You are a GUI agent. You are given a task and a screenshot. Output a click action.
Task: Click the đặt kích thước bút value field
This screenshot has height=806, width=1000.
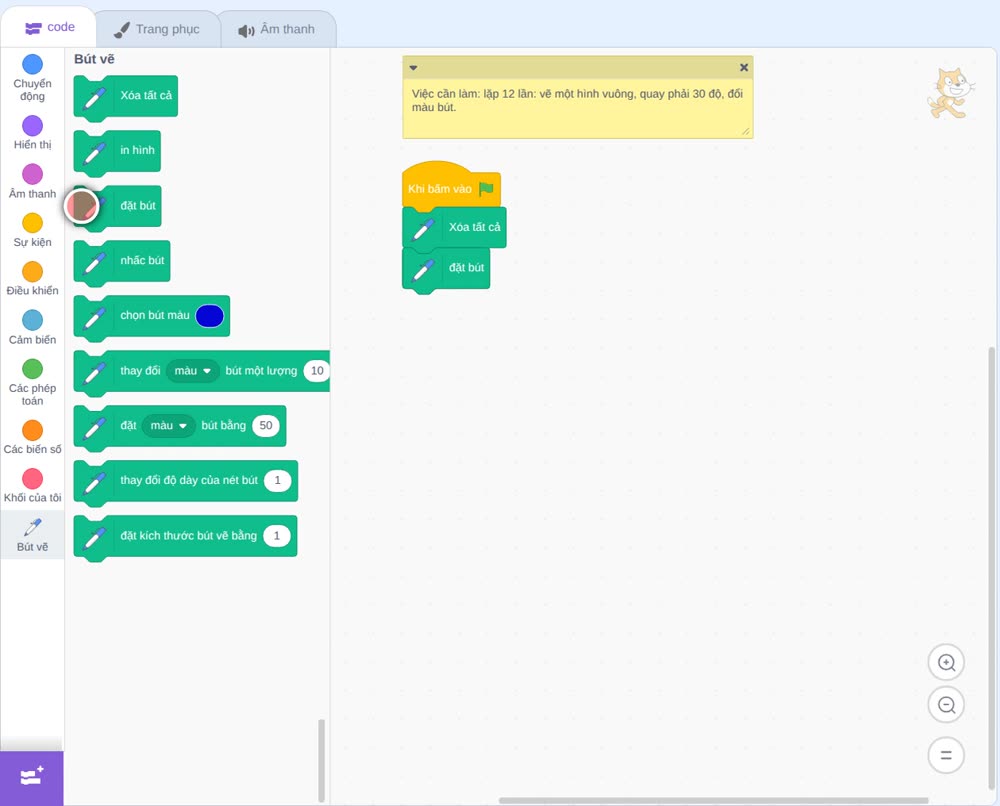coord(277,536)
